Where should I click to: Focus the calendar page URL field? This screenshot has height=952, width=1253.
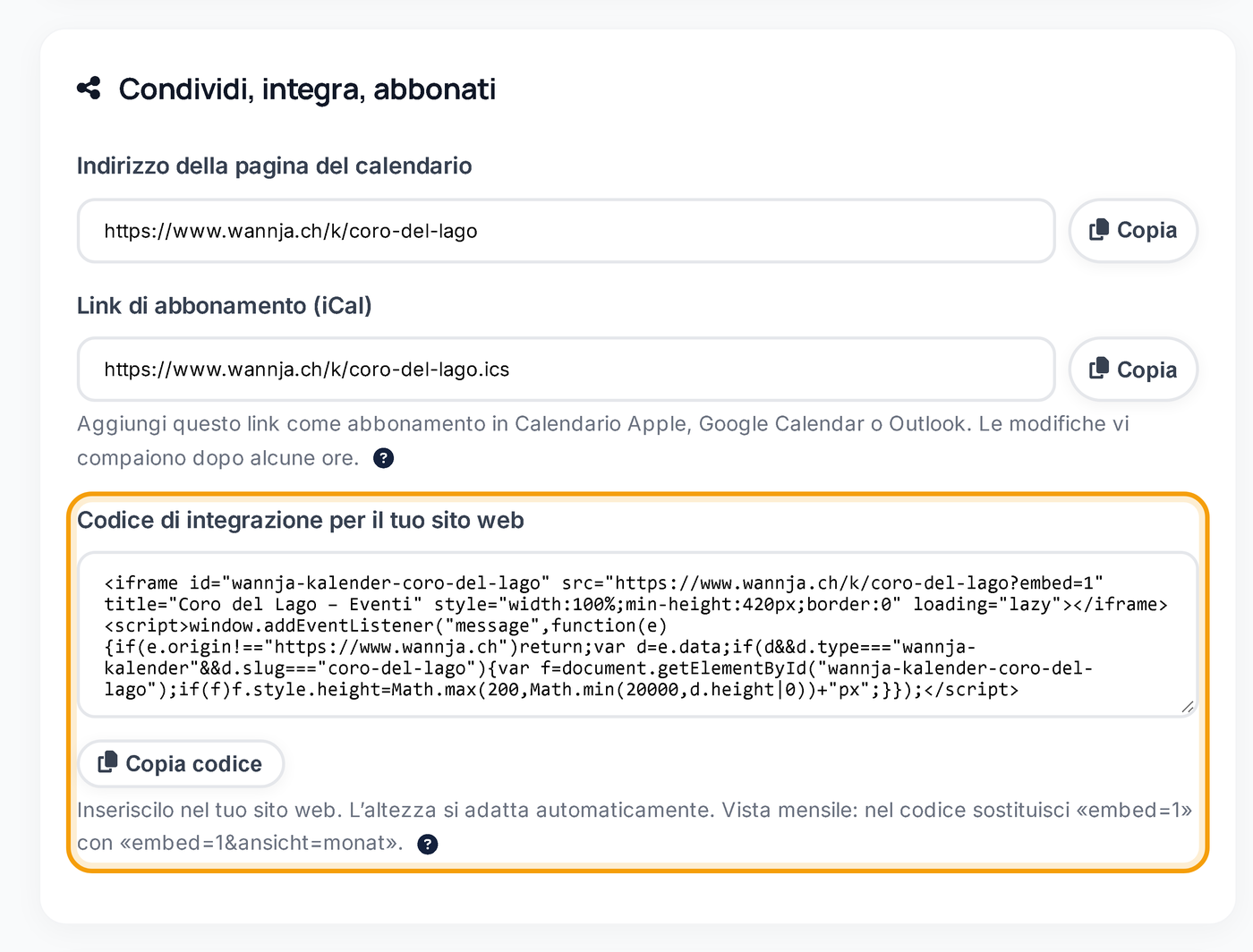(x=567, y=231)
